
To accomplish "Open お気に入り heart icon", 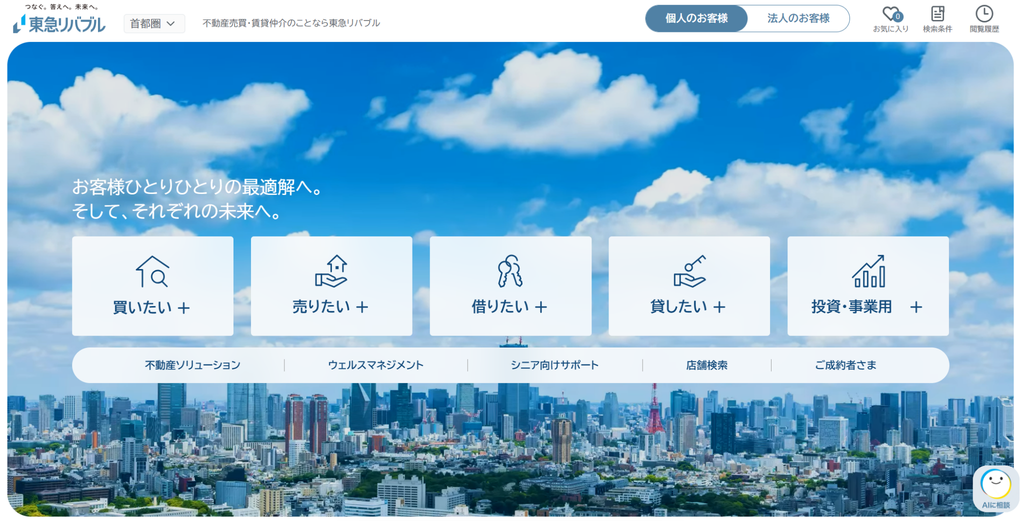I will pos(891,20).
